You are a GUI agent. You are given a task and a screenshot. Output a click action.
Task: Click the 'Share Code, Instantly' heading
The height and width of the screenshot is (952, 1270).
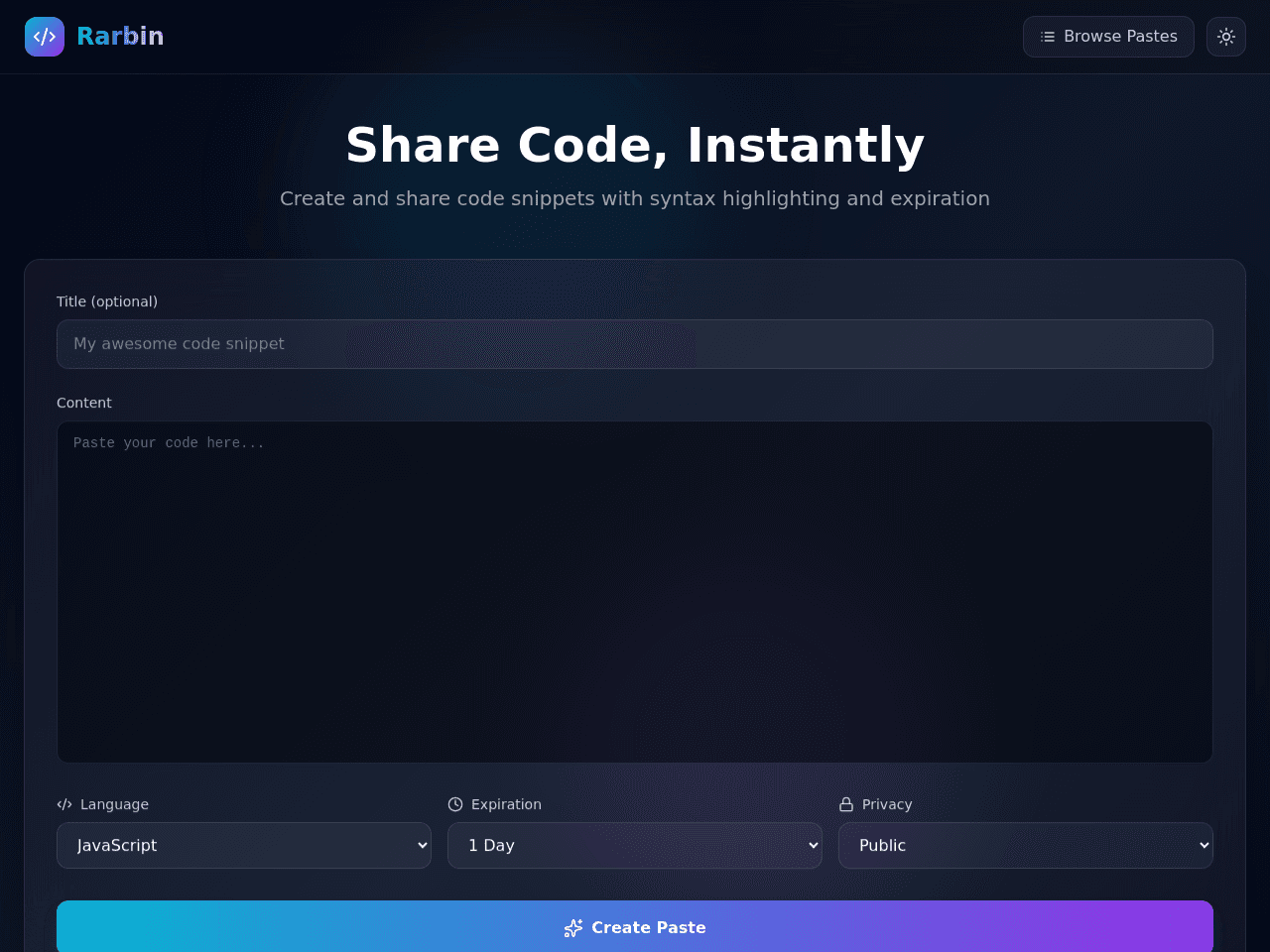point(635,145)
